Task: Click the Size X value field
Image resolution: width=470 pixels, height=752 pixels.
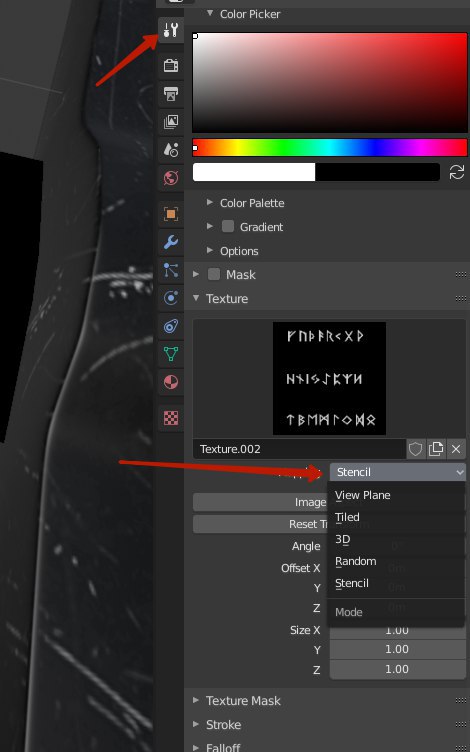Action: [398, 630]
